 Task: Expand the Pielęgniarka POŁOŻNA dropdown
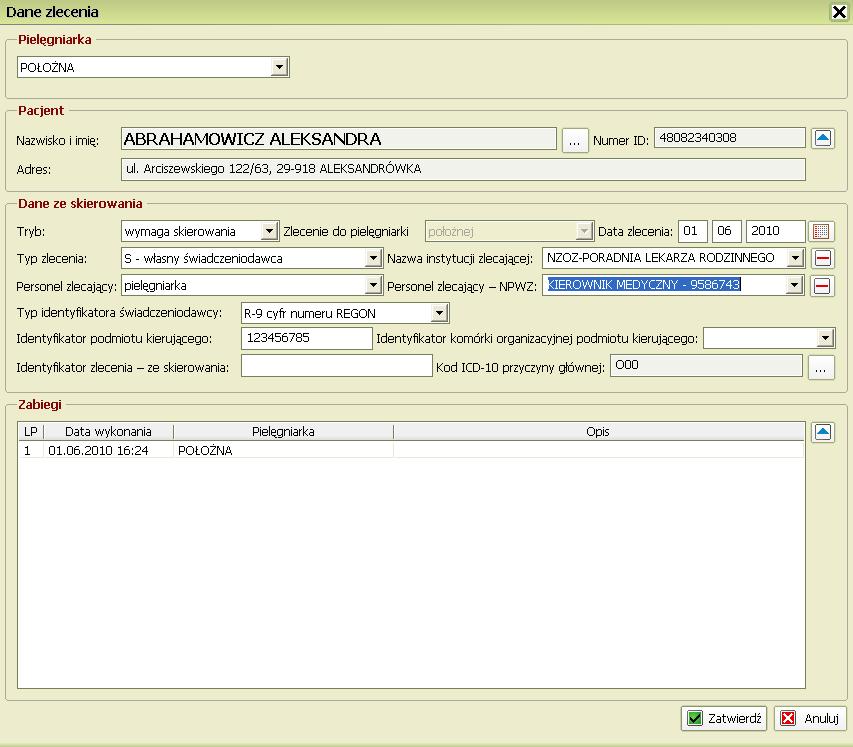pyautogui.click(x=279, y=67)
